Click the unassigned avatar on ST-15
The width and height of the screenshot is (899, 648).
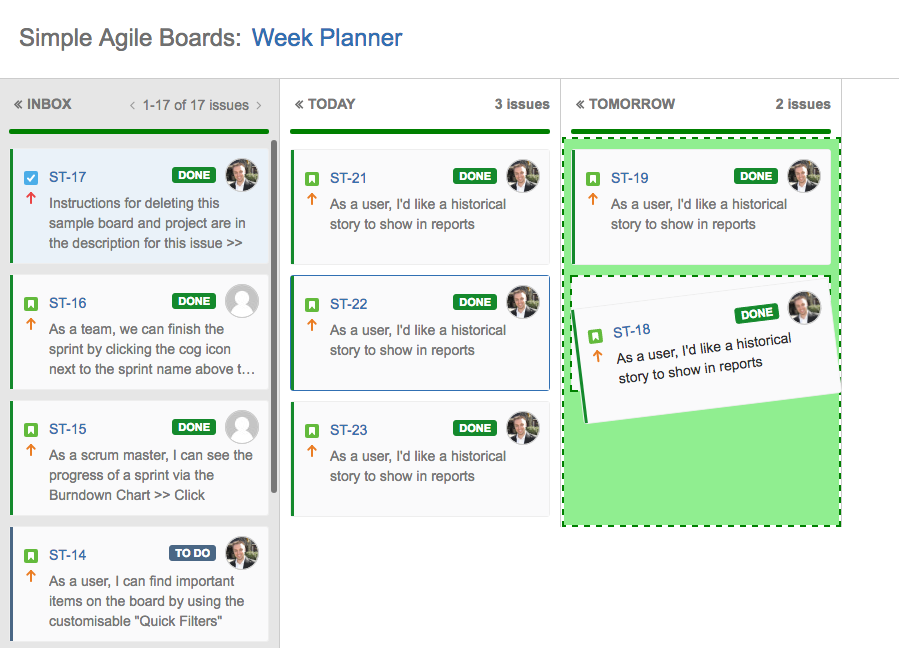coord(242,427)
